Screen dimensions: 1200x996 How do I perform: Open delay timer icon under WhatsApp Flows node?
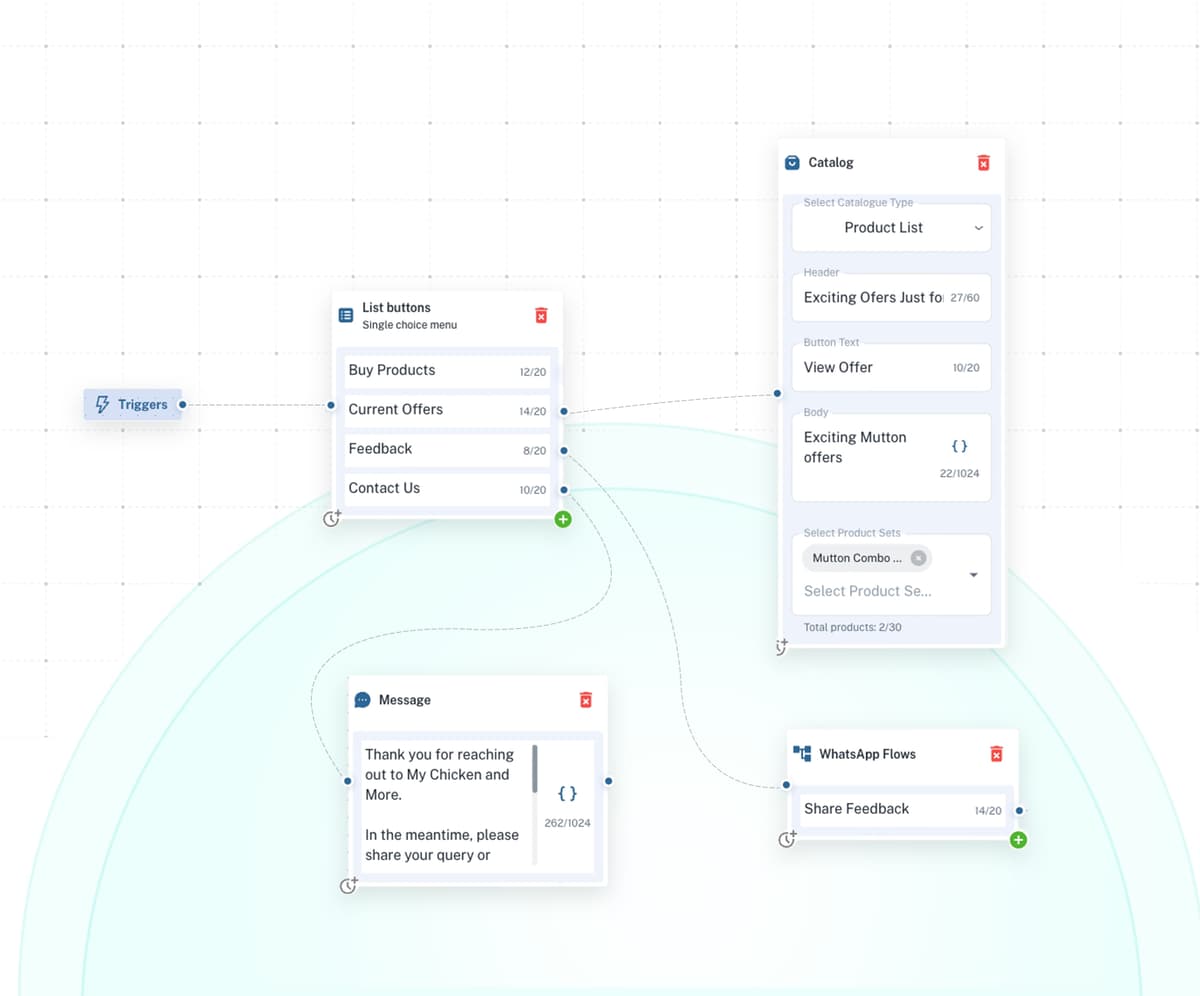coord(787,839)
